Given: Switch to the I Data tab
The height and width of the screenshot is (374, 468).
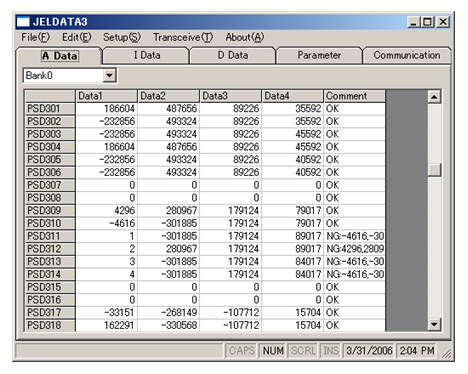Looking at the screenshot, I should point(146,55).
